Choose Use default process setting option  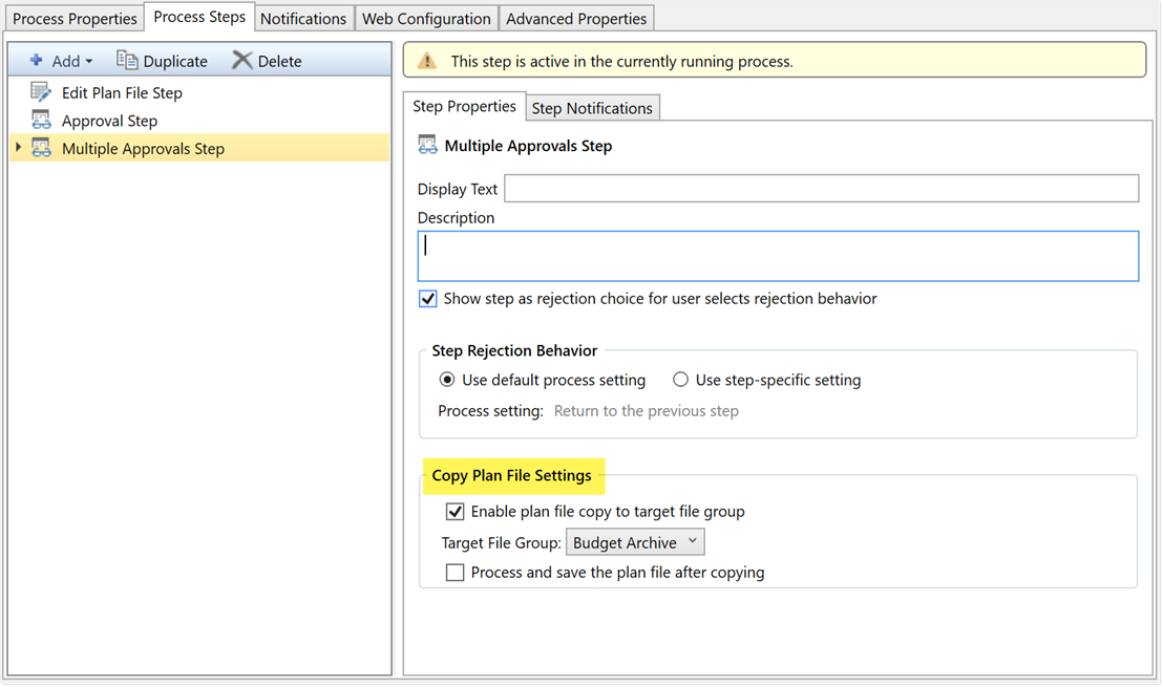tap(447, 380)
